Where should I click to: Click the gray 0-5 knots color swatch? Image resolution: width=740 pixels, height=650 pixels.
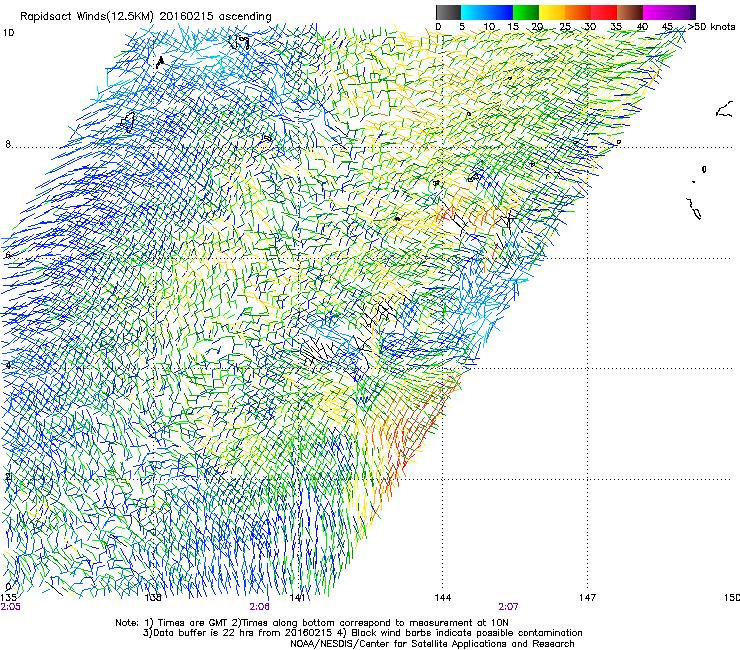coord(448,12)
